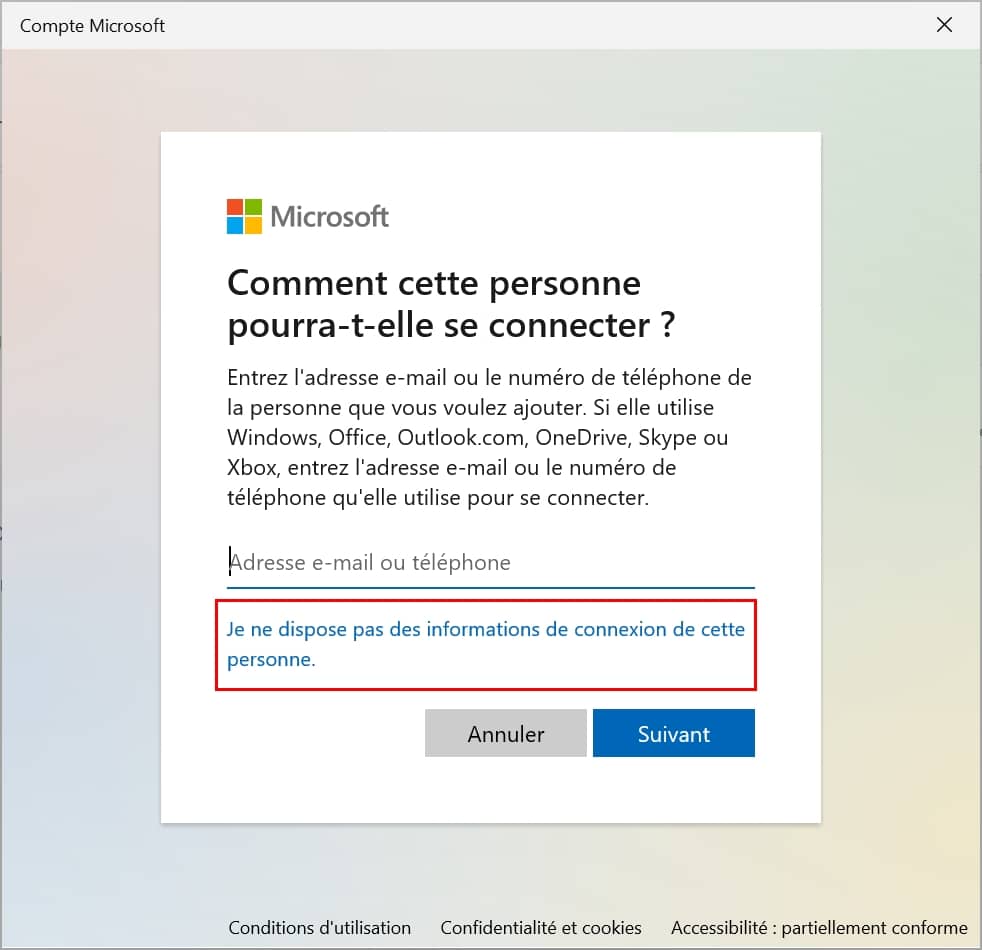Click the word Xbox in the description
This screenshot has height=950, width=982.
coord(248,468)
